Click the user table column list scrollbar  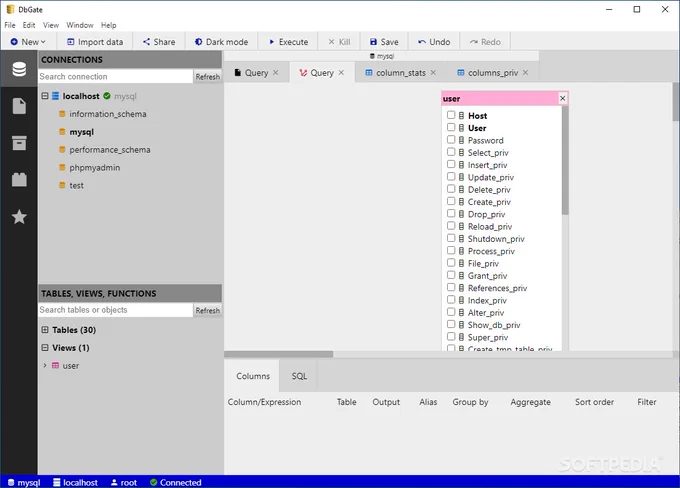(565, 160)
